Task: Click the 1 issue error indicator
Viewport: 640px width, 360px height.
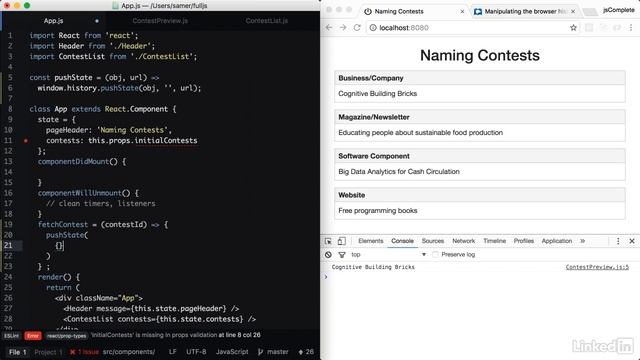Action: click(x=84, y=351)
